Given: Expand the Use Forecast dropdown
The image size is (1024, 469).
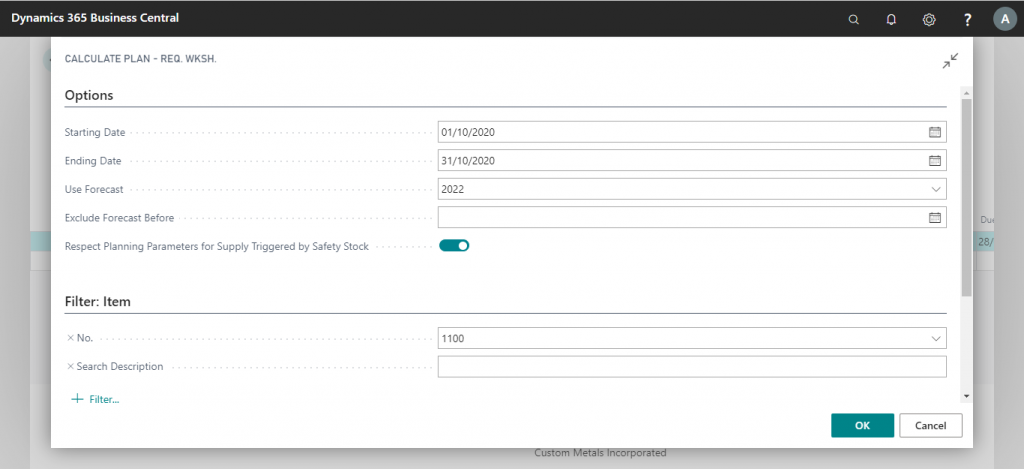Looking at the screenshot, I should pyautogui.click(x=935, y=189).
